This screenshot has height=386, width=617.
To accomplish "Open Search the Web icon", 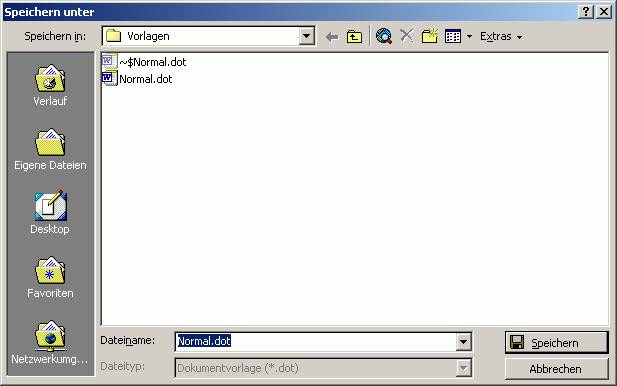I will 384,37.
